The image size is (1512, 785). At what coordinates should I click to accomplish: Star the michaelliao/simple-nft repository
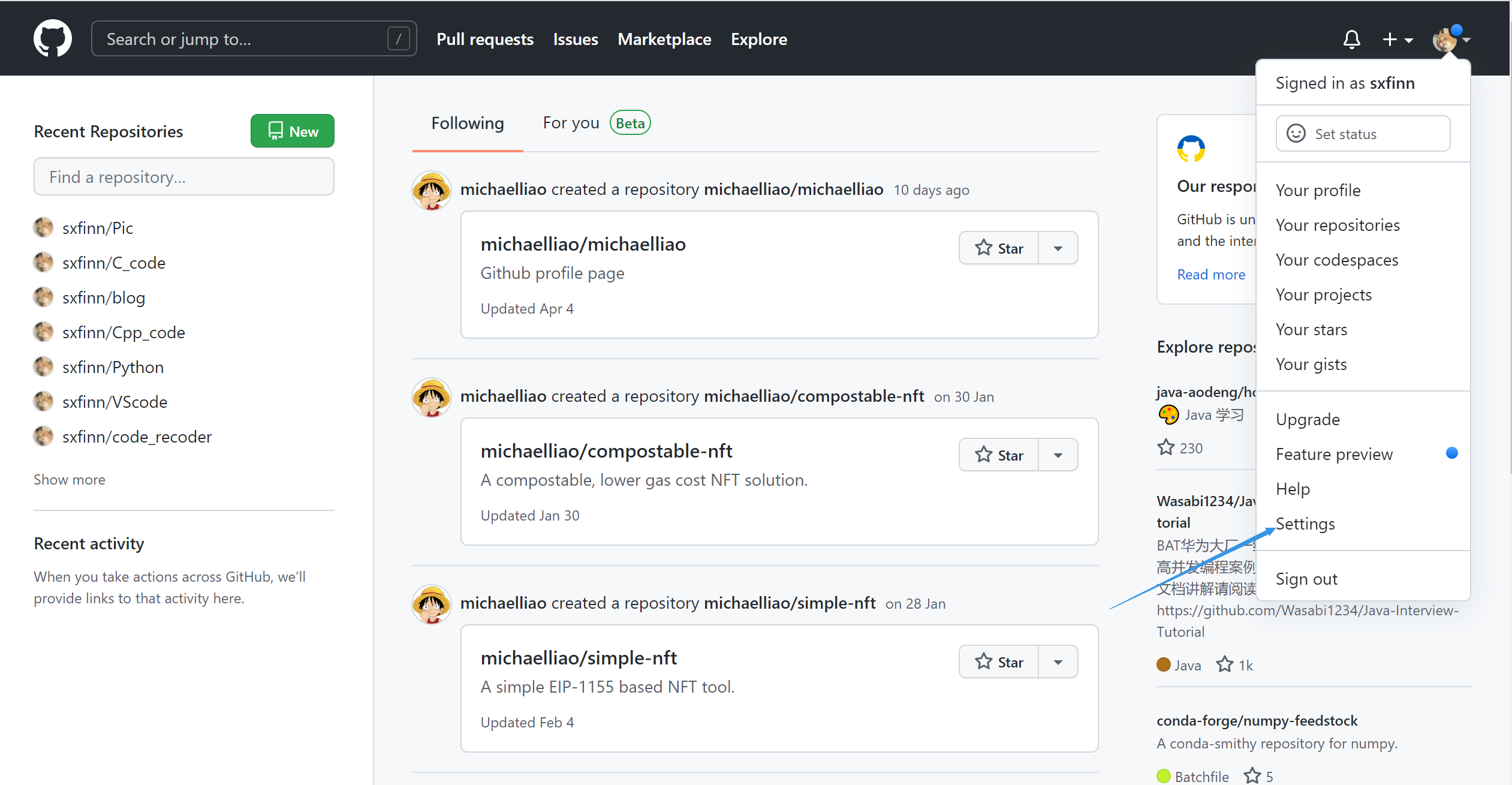pyautogui.click(x=999, y=662)
